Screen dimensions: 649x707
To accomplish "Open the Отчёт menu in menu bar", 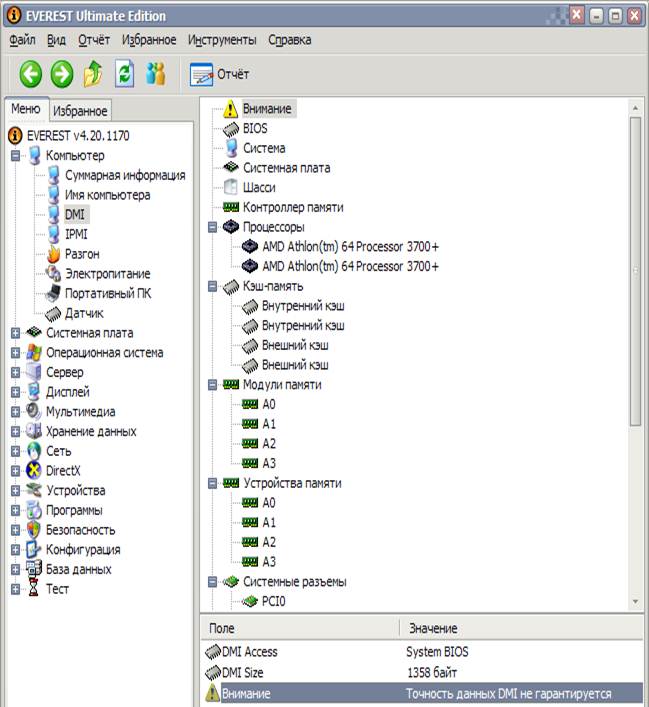I will (94, 40).
